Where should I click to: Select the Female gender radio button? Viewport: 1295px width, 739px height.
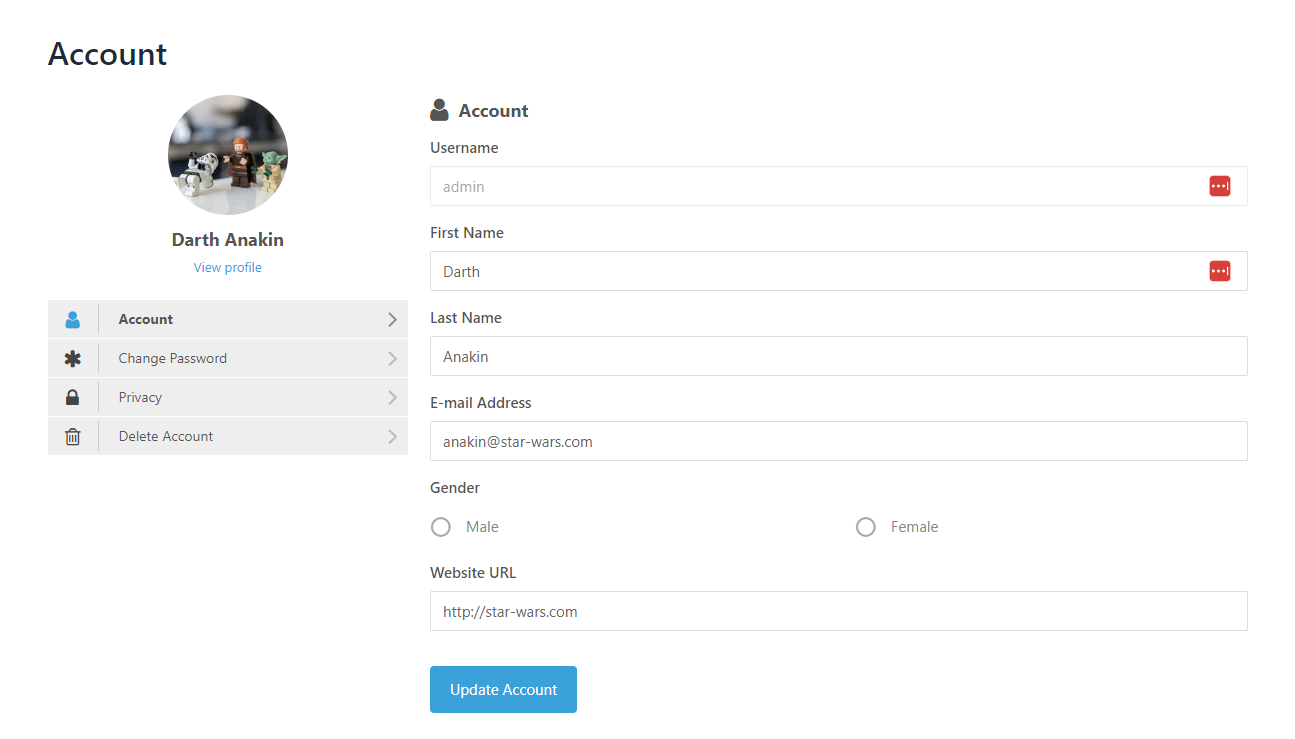[866, 527]
